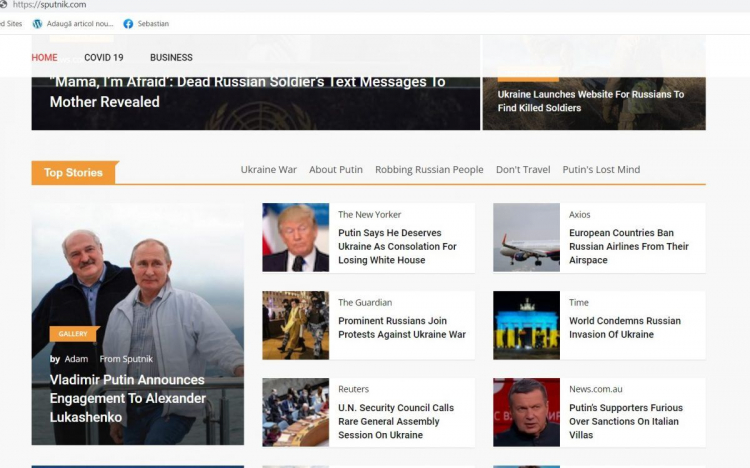Viewport: 750px width, 468px height.
Task: Switch to Robbing Russian People tab
Action: (429, 169)
